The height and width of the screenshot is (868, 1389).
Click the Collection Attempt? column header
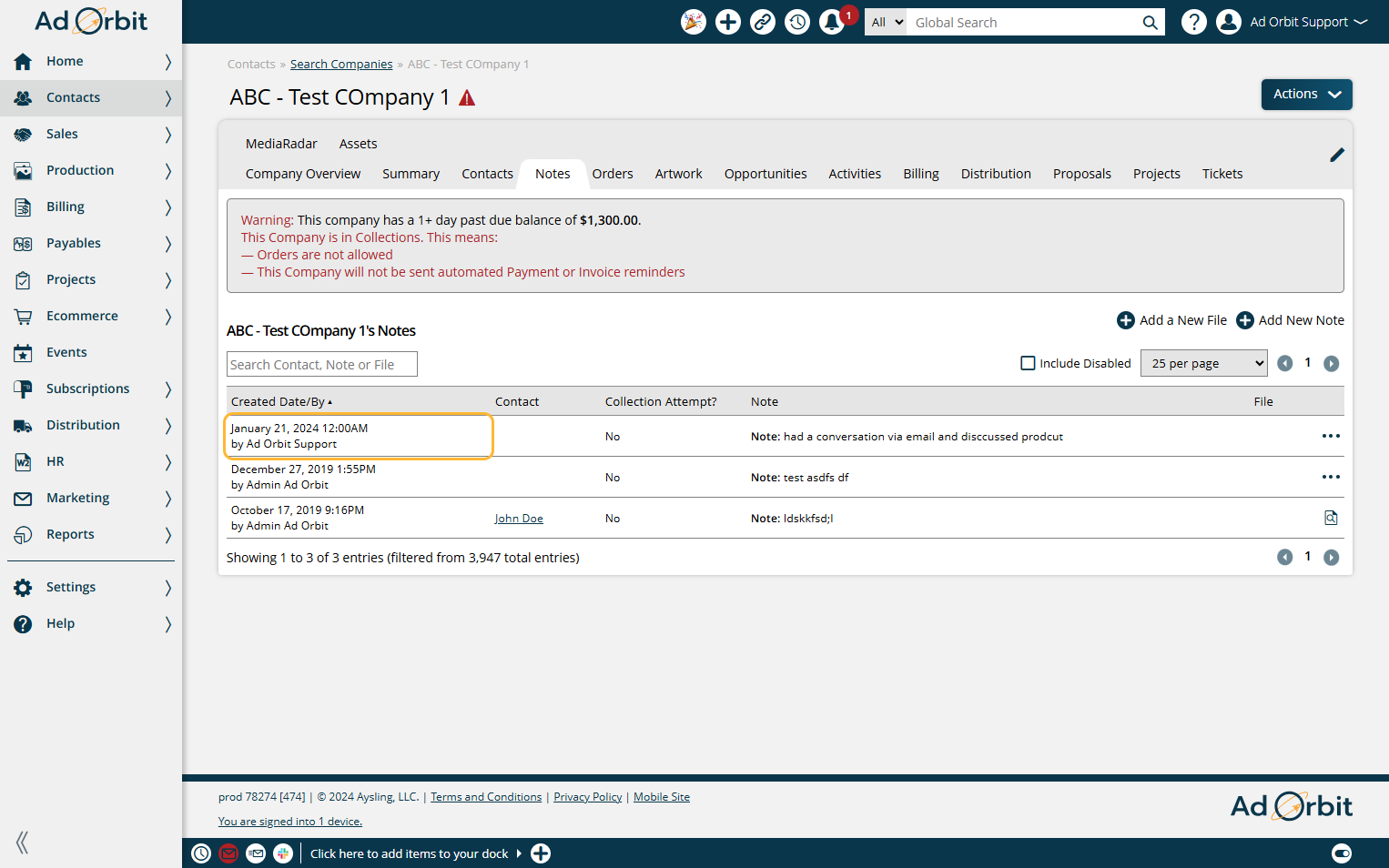(661, 401)
